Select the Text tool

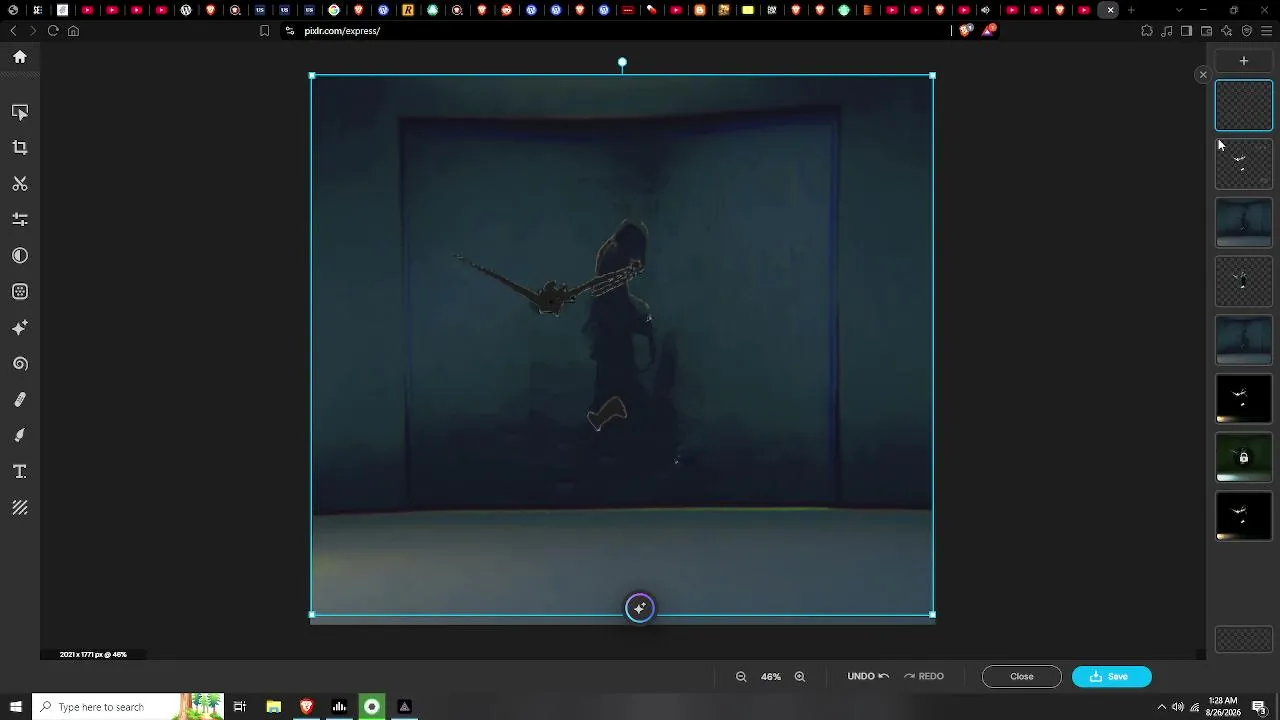20,472
